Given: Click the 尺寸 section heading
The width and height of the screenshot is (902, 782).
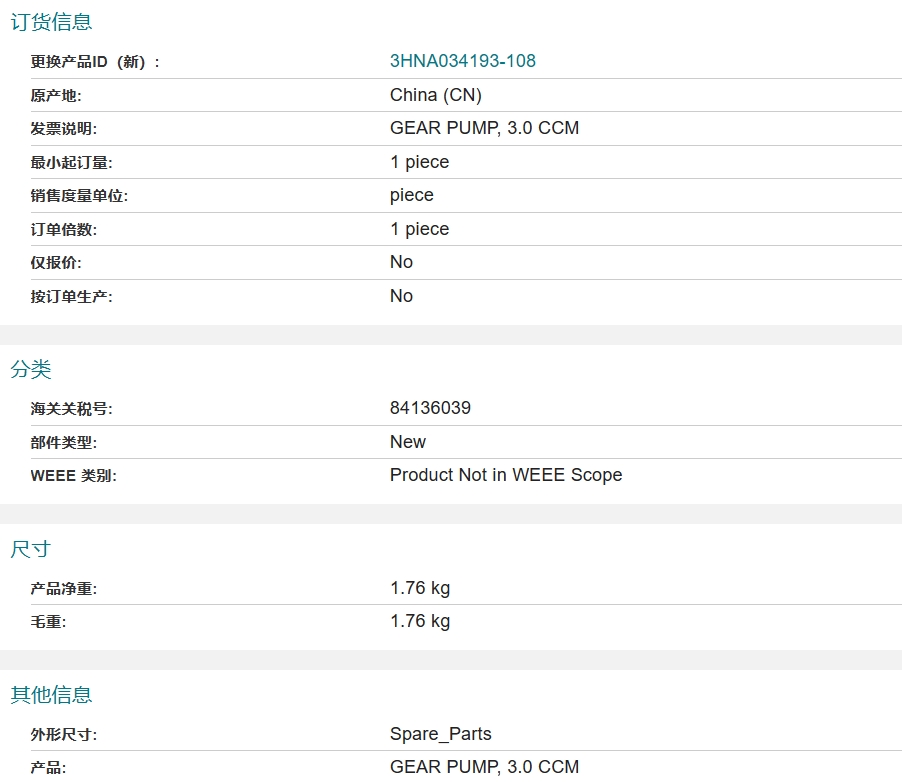Looking at the screenshot, I should pos(31,549).
